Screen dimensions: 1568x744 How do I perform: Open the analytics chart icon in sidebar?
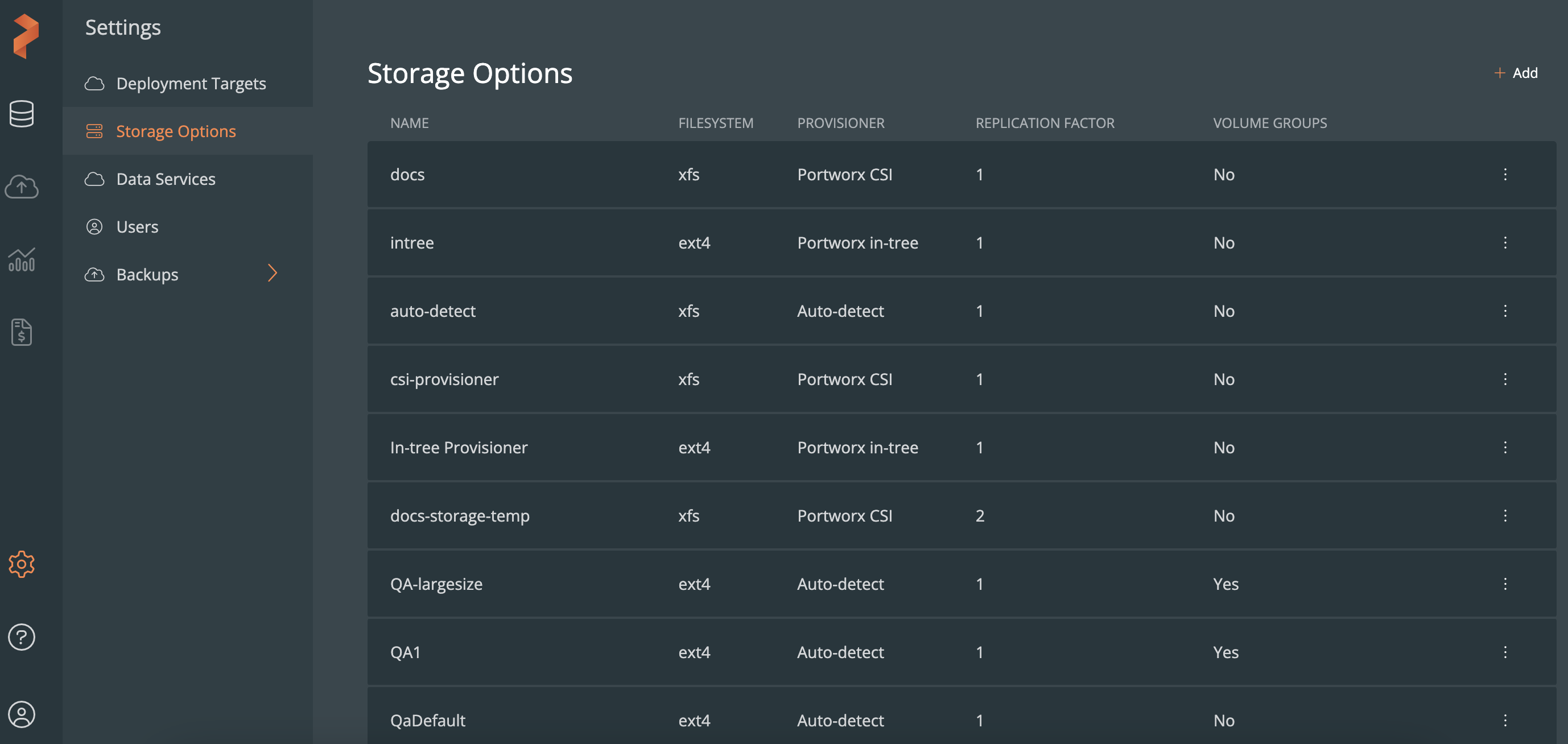[x=22, y=260]
